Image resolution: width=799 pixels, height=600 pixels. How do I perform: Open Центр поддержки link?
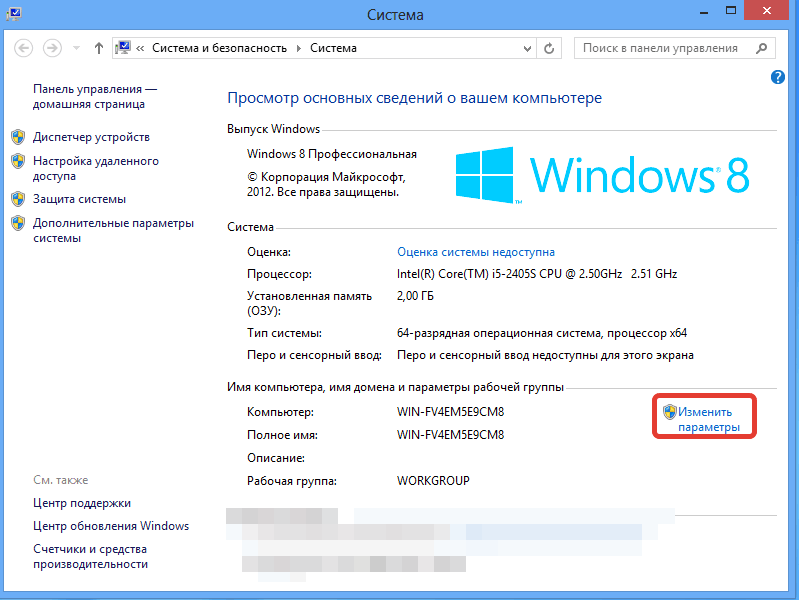point(82,503)
